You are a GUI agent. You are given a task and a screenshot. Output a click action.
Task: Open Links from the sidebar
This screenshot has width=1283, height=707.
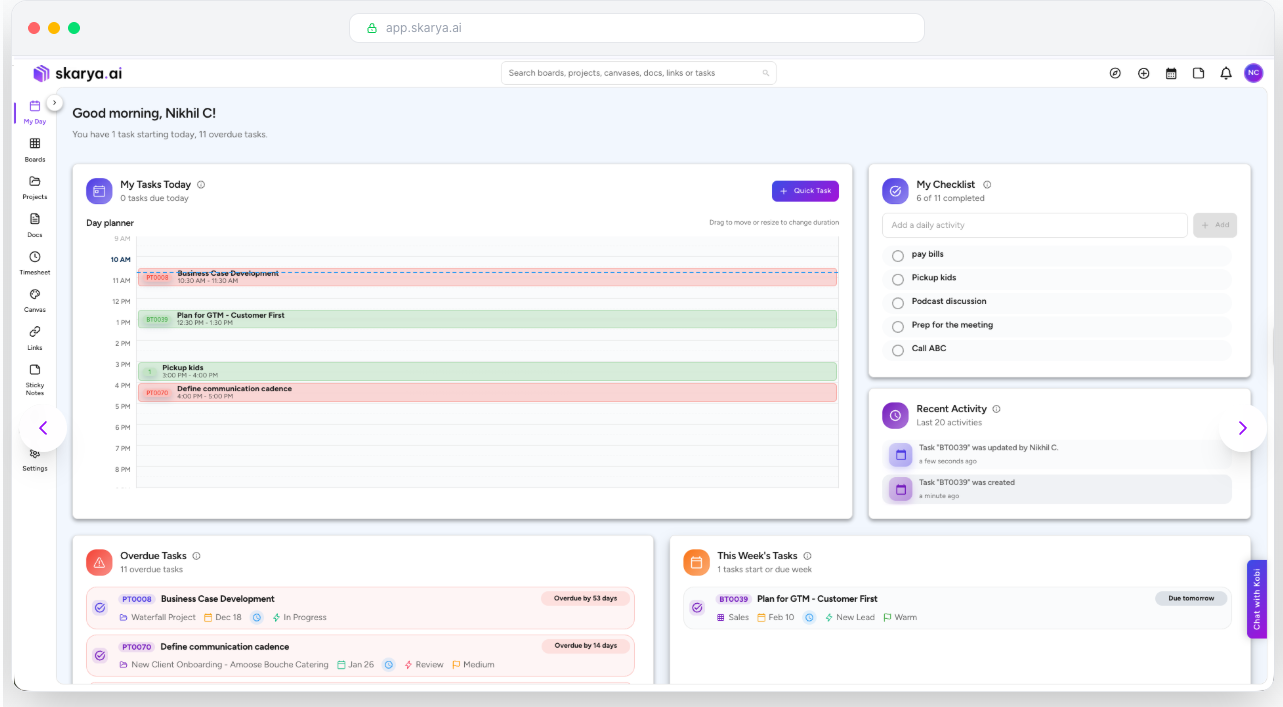pos(35,337)
